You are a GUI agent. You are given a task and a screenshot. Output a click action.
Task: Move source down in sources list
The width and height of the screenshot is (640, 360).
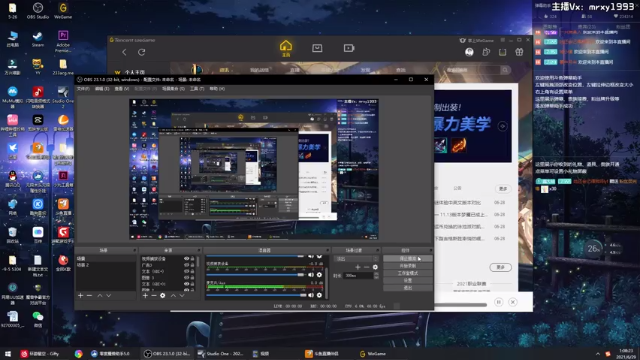click(182, 296)
